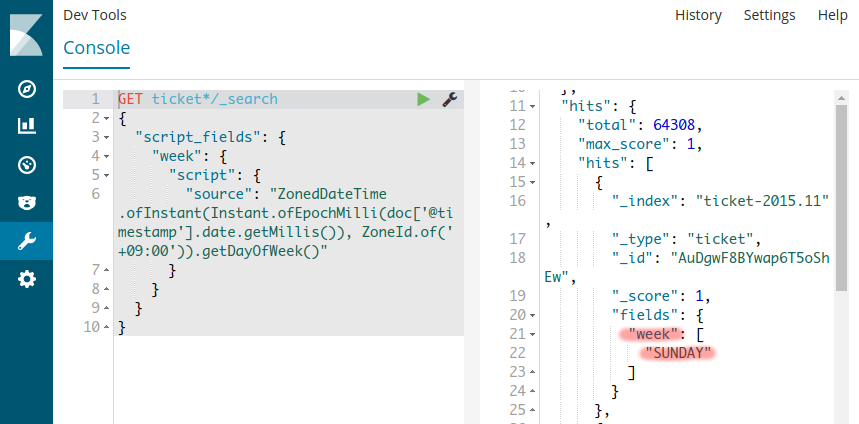This screenshot has height=424, width=859.
Task: Open the History menu
Action: (x=698, y=15)
